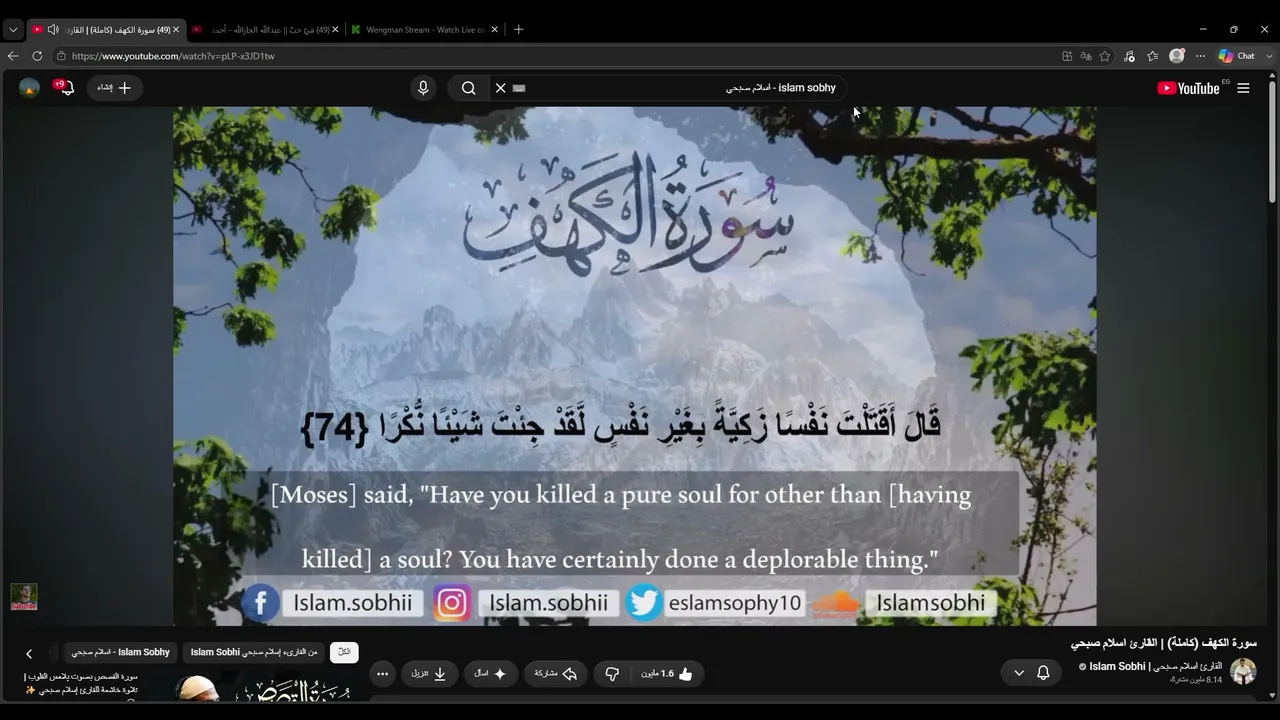Click the Create (إنشاء) button
Viewport: 1280px width, 720px height.
coord(114,88)
